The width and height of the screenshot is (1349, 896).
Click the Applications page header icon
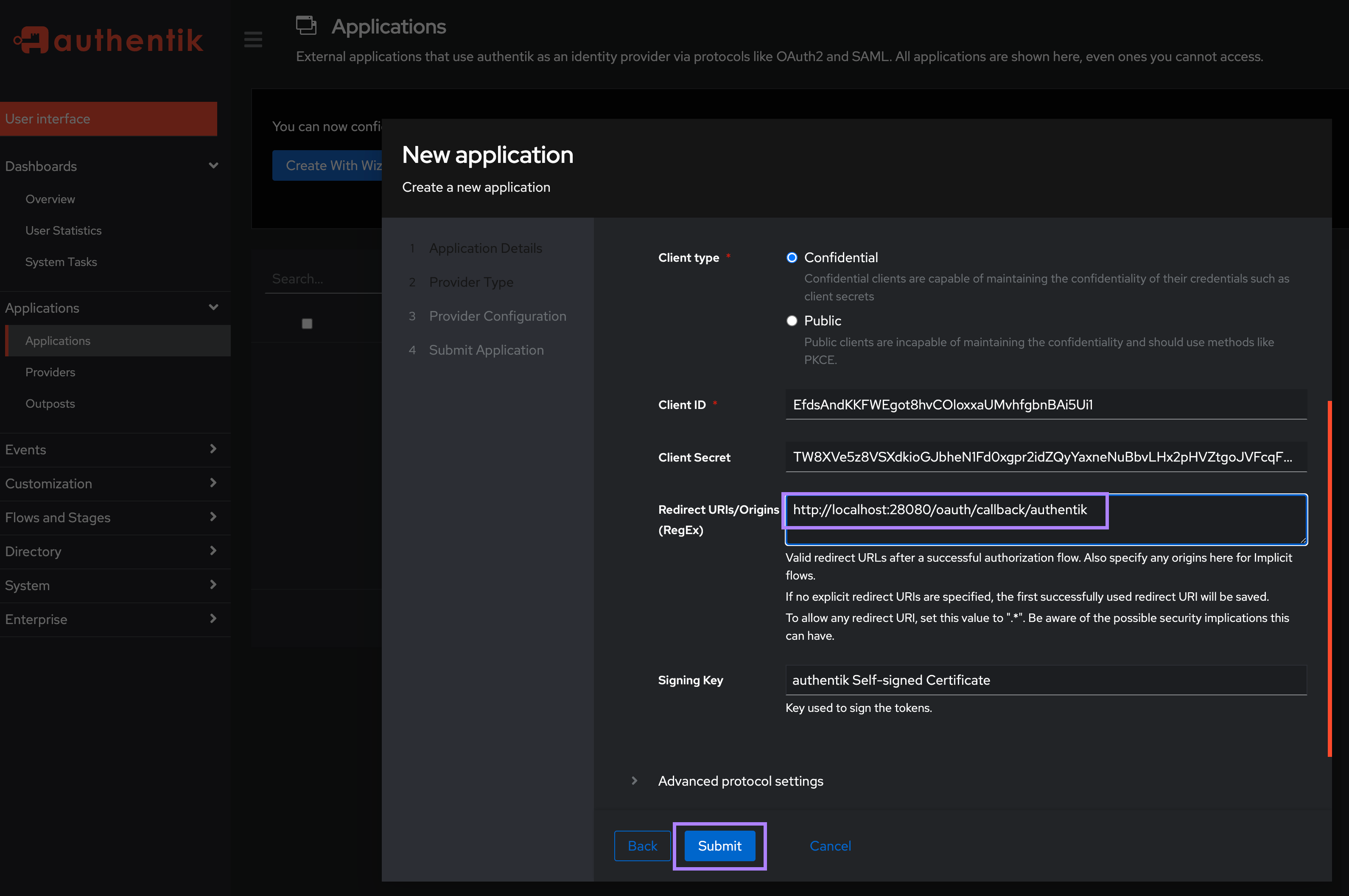pyautogui.click(x=306, y=26)
